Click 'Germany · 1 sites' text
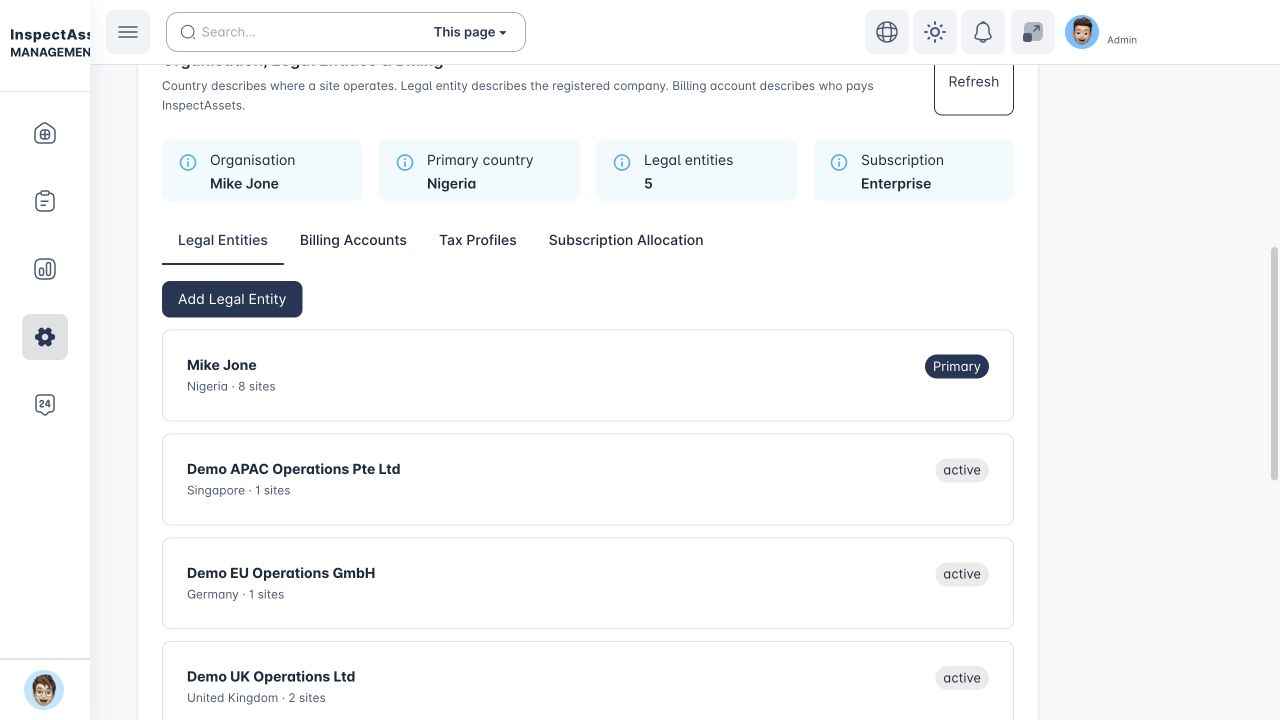Viewport: 1280px width, 720px height. 235,594
